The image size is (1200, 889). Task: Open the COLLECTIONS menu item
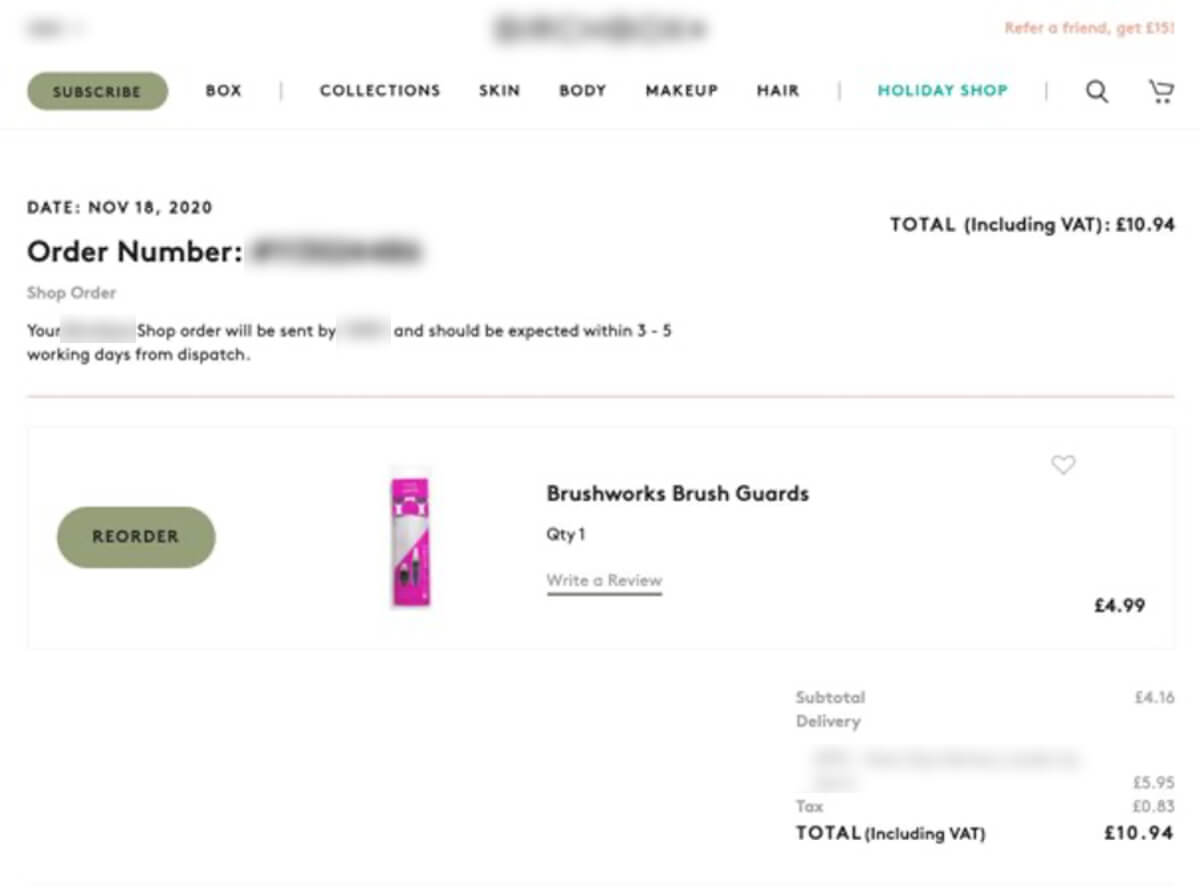(380, 90)
